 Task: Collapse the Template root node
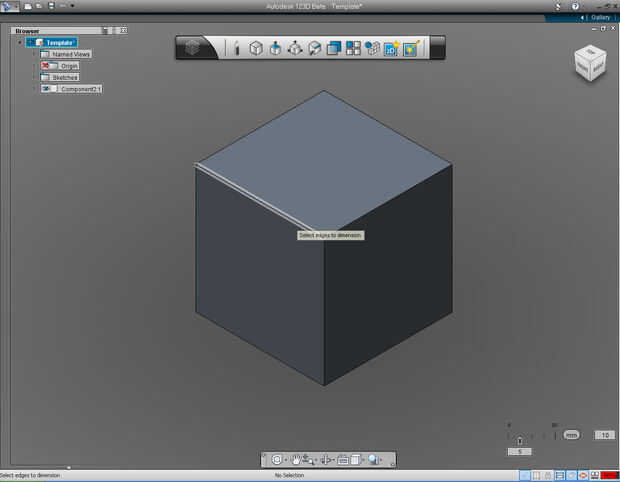click(x=20, y=42)
